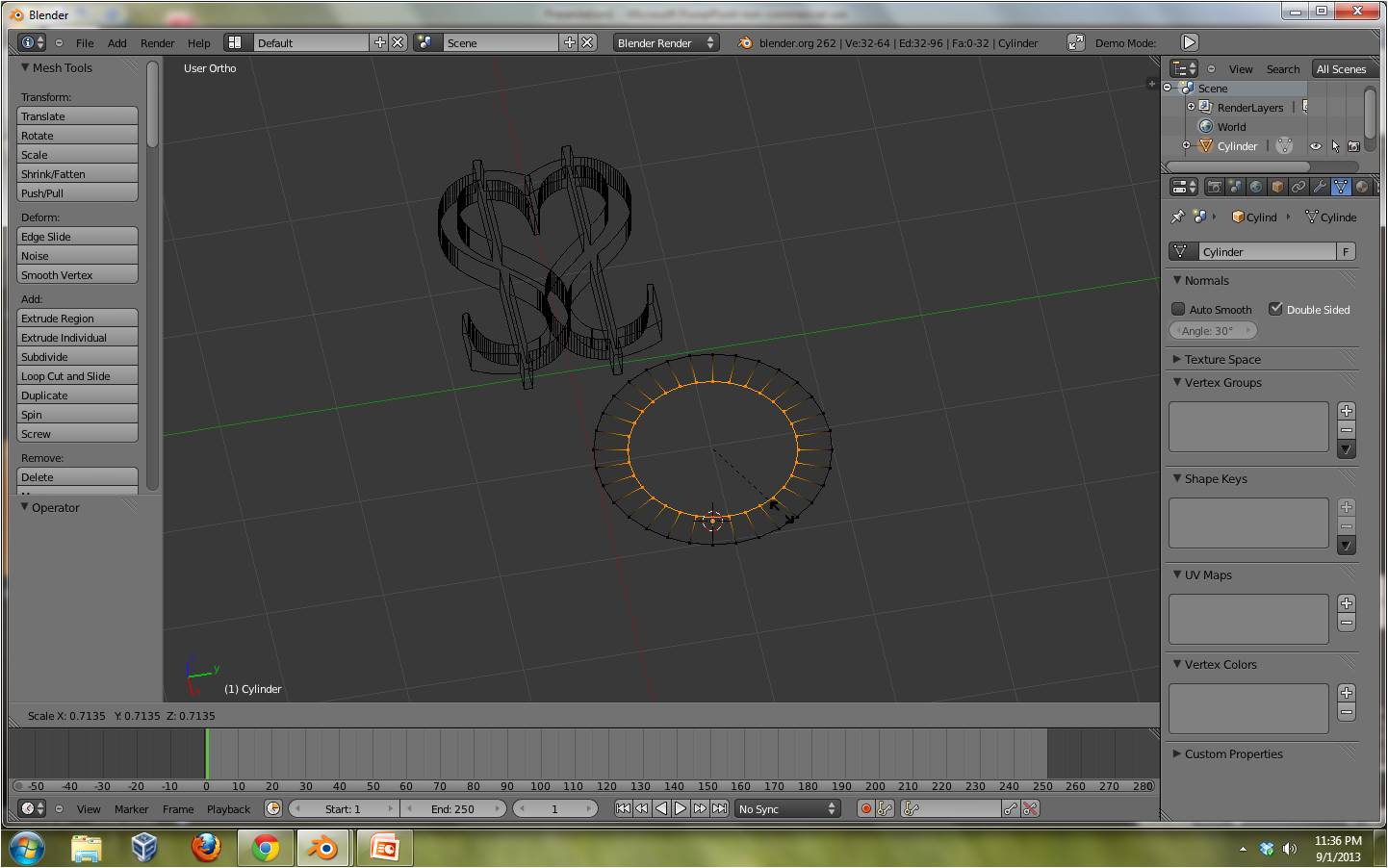This screenshot has height=868, width=1388.
Task: Collapse the Shape Keys panel
Action: (1176, 478)
